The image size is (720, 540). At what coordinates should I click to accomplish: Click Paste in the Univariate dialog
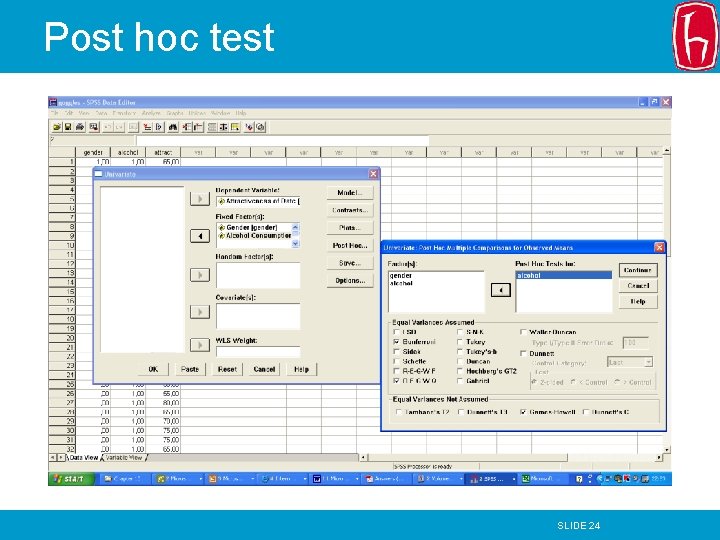click(190, 369)
